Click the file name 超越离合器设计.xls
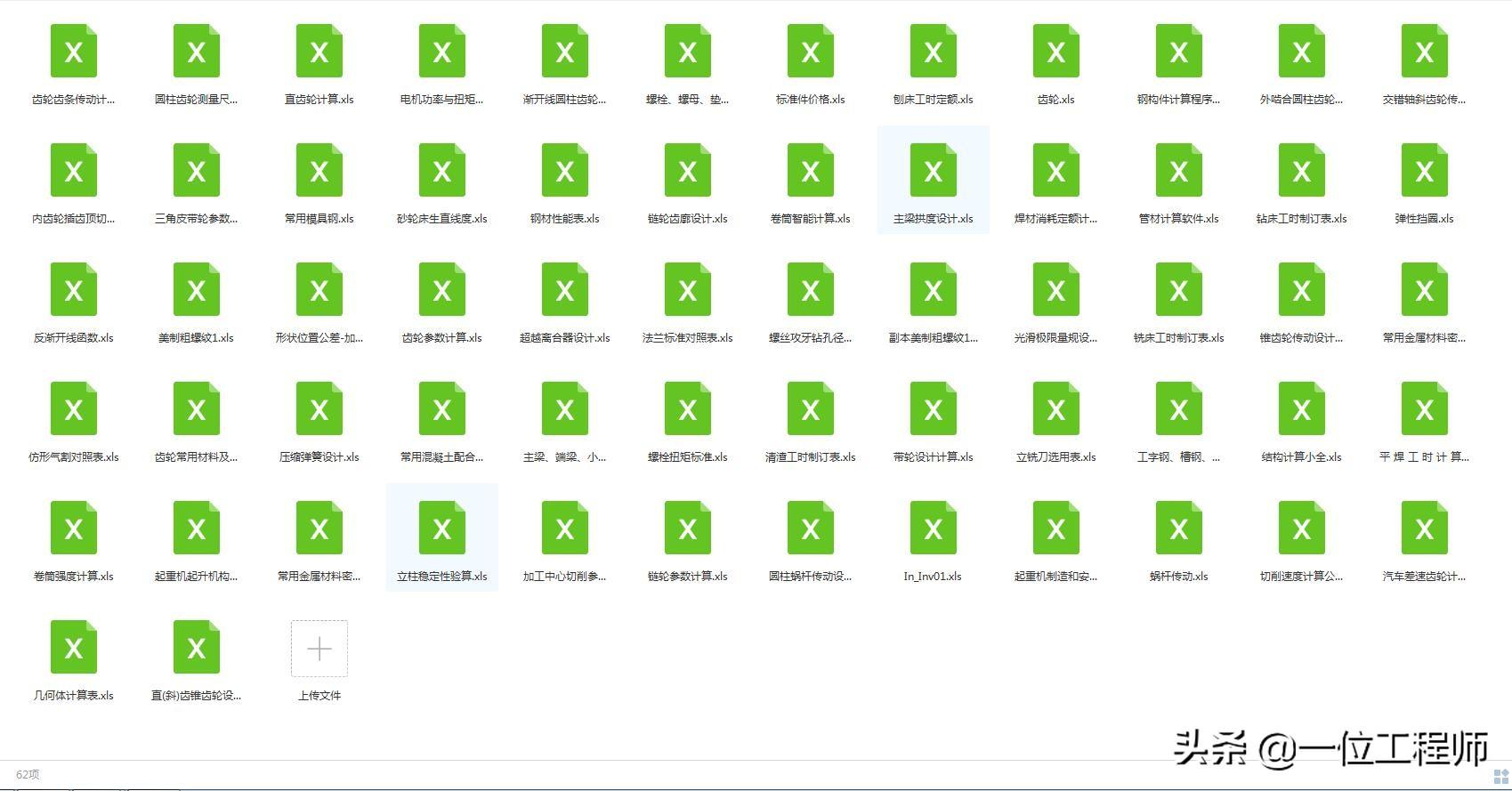This screenshot has height=791, width=1512. tap(565, 338)
